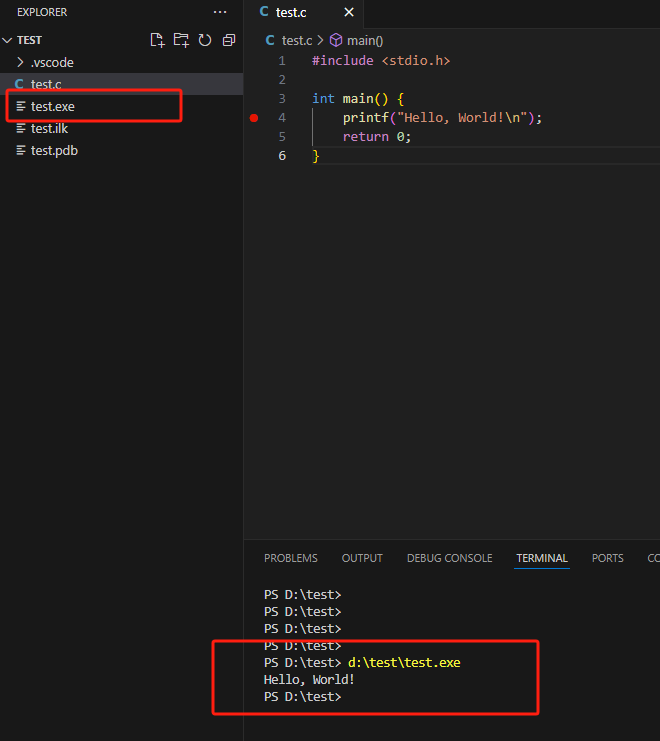Open the Explorer more actions ellipsis
Image resolution: width=660 pixels, height=741 pixels.
[220, 12]
